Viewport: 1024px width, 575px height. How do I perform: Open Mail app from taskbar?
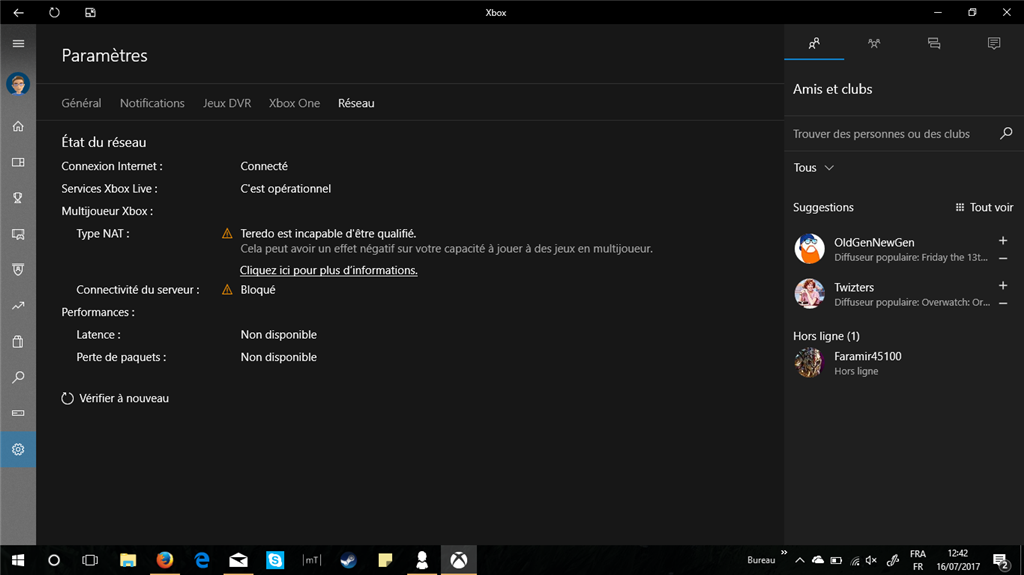[x=238, y=560]
